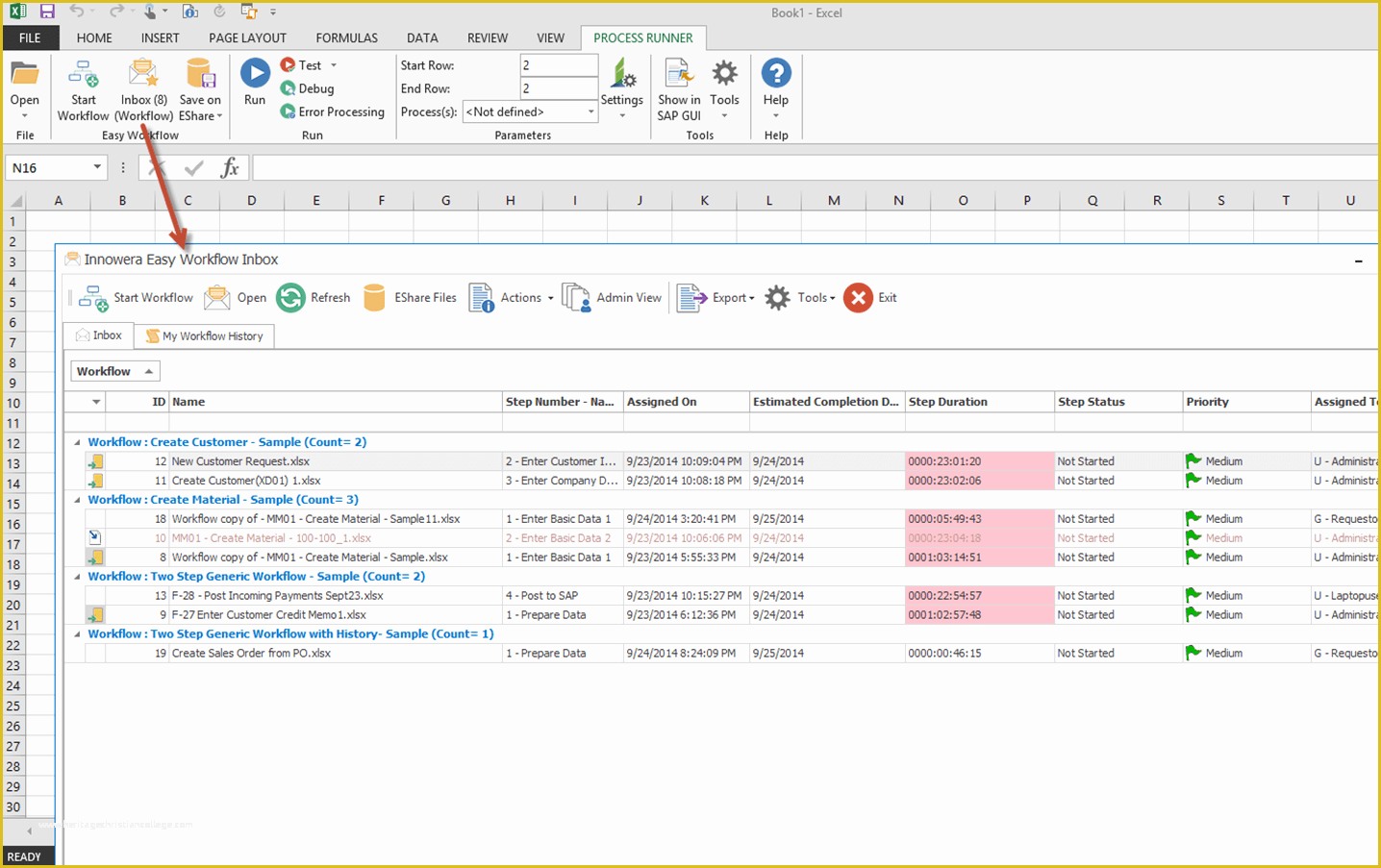
Task: Click duration cell 0000:23:01:20
Action: (980, 461)
